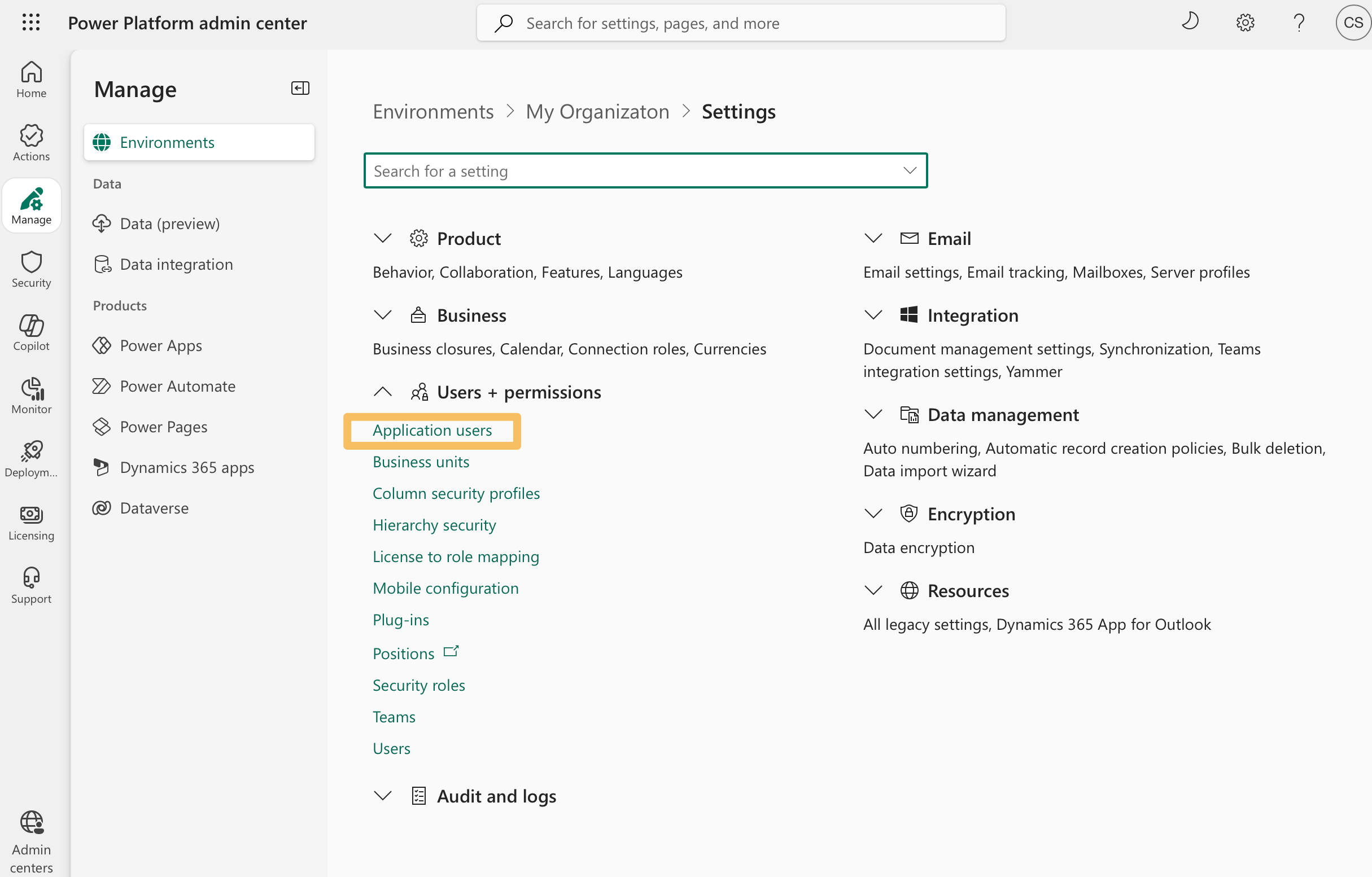Go to Security in left rail
This screenshot has width=1372, height=877.
32,269
